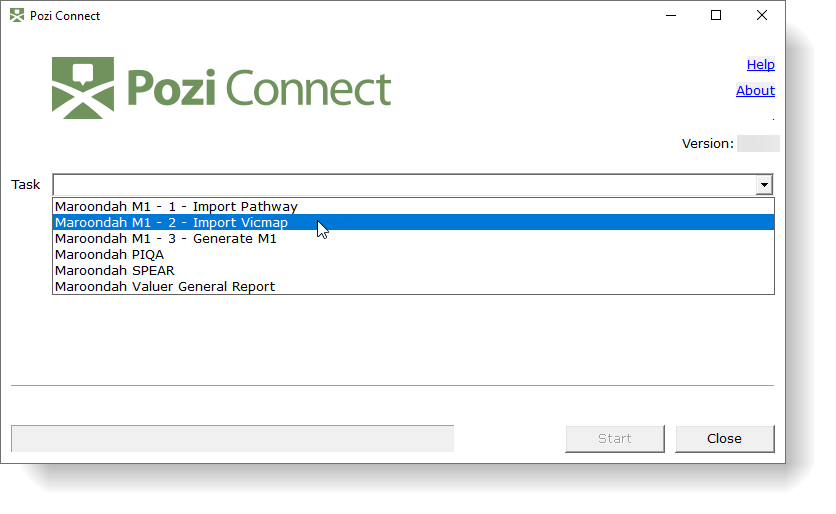Open the About link

[755, 91]
